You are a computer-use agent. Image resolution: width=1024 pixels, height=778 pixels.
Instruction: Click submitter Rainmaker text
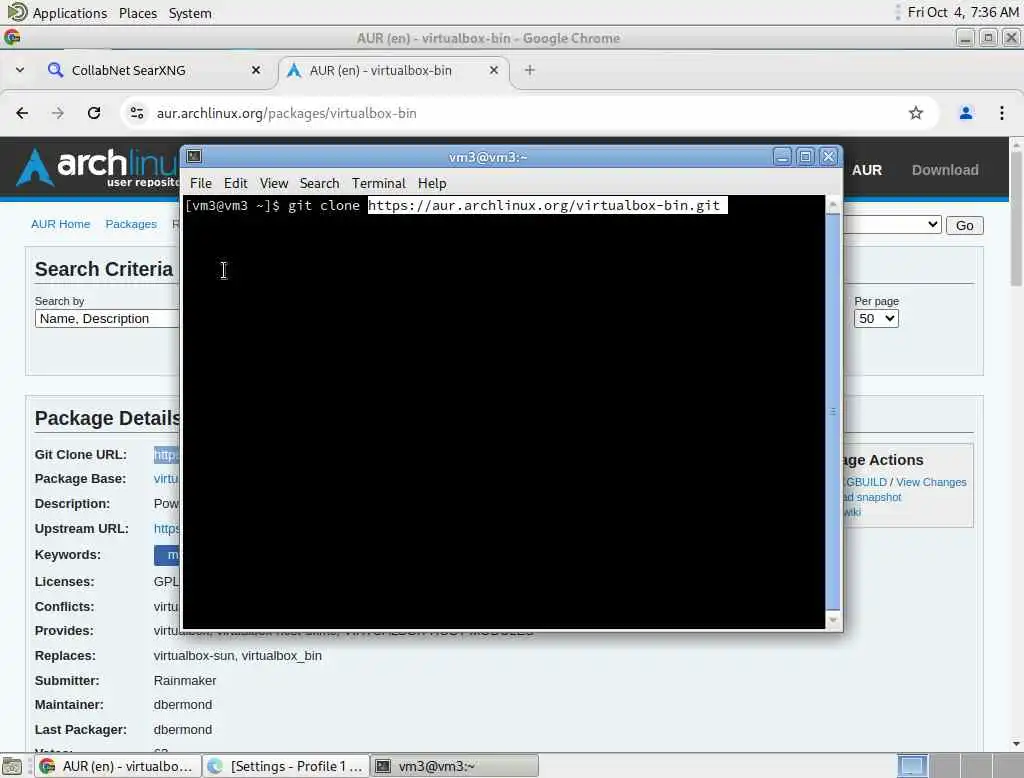[x=185, y=681]
